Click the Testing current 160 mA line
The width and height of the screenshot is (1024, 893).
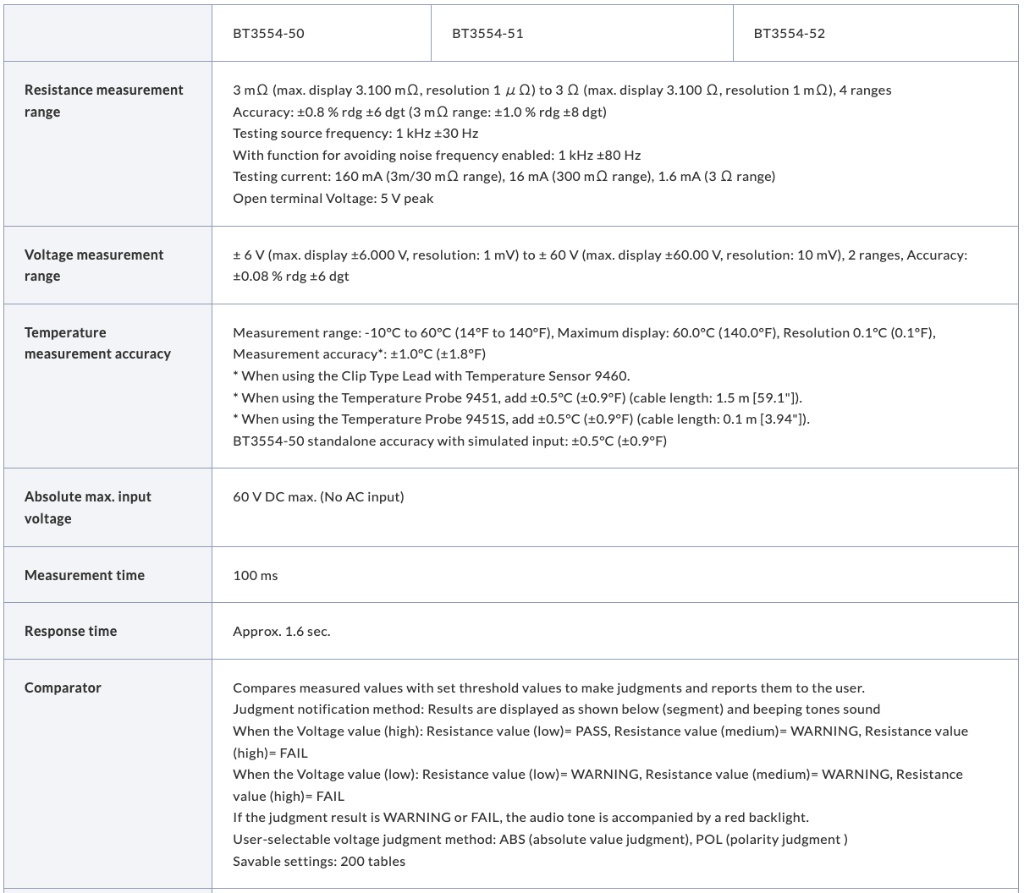click(x=503, y=176)
